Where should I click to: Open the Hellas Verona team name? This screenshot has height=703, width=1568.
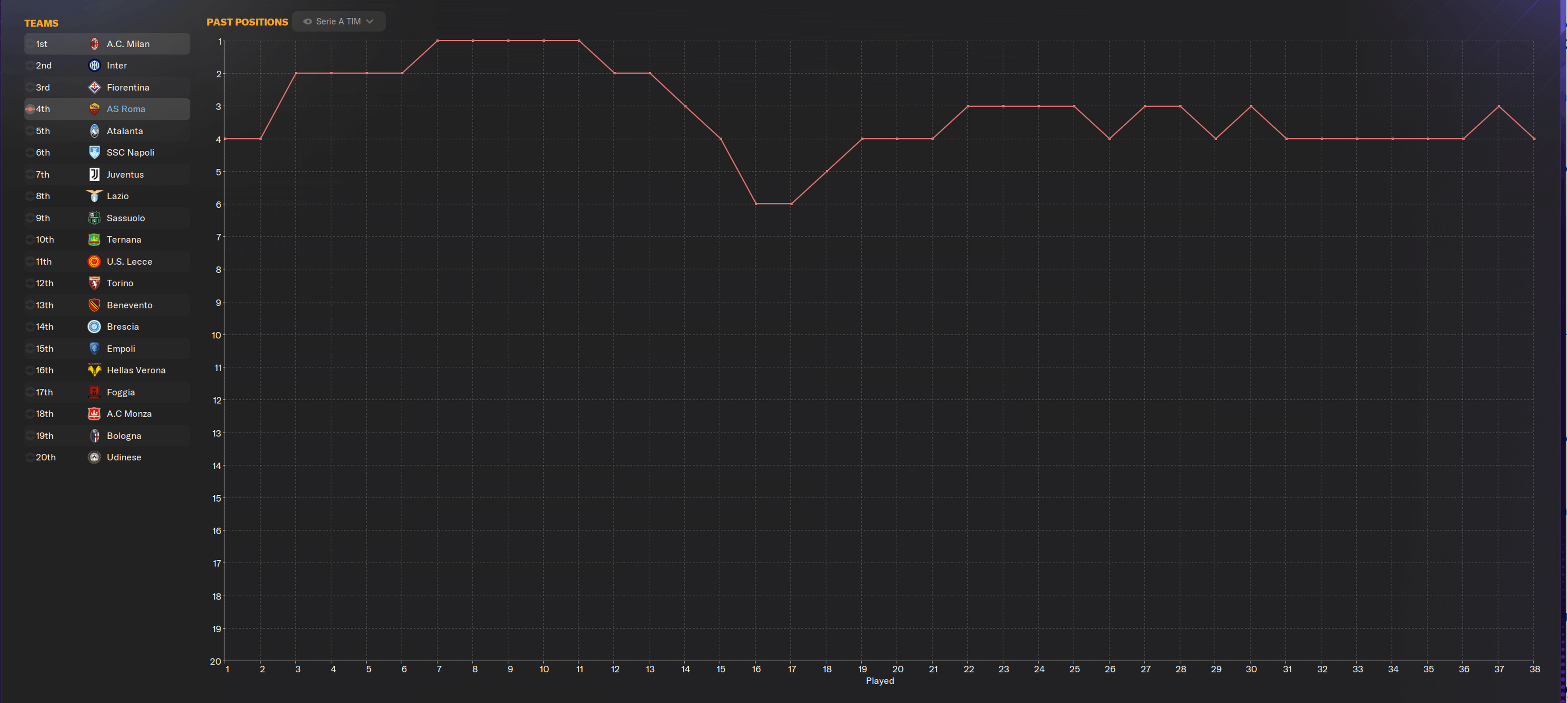click(x=136, y=370)
